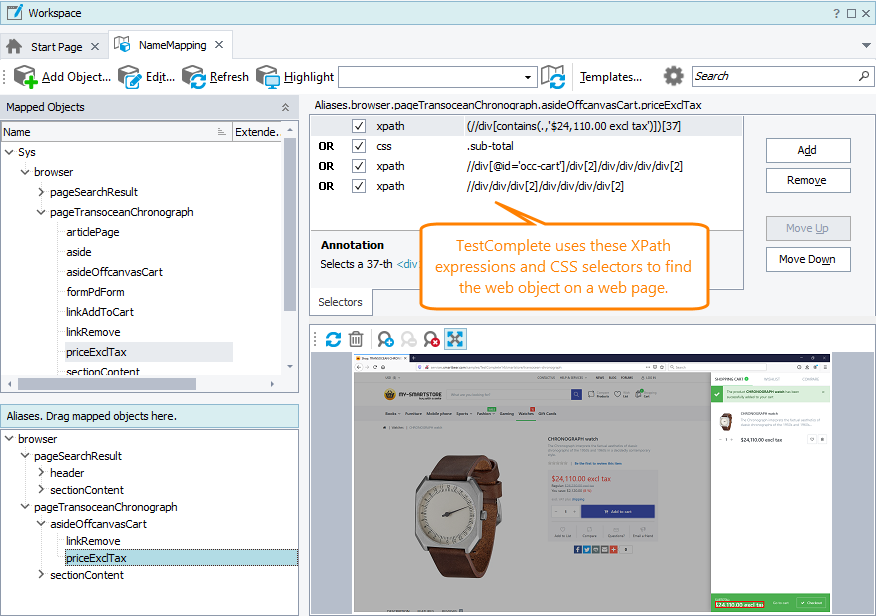Refresh the object preview image
This screenshot has width=876, height=616.
tap(333, 340)
